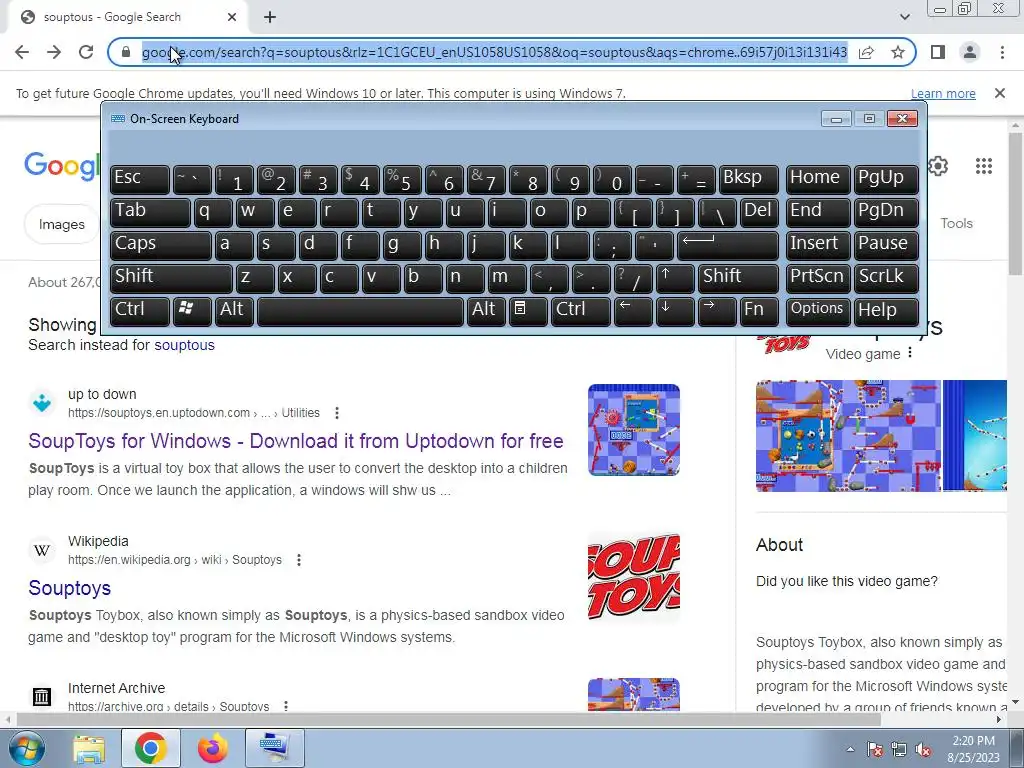Click the context menu key on keyboard
The image size is (1024, 768).
(528, 311)
